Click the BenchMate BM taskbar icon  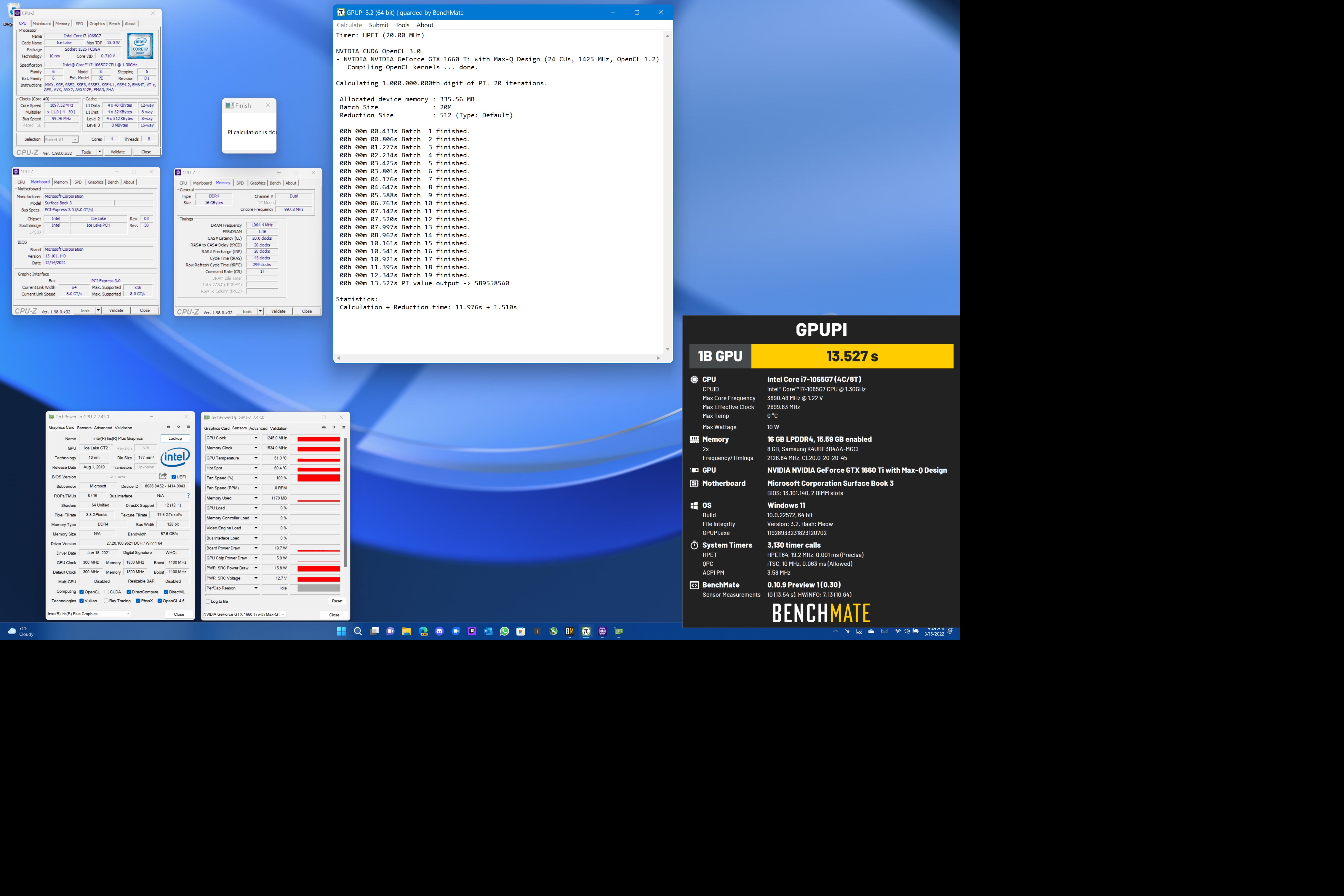point(569,631)
